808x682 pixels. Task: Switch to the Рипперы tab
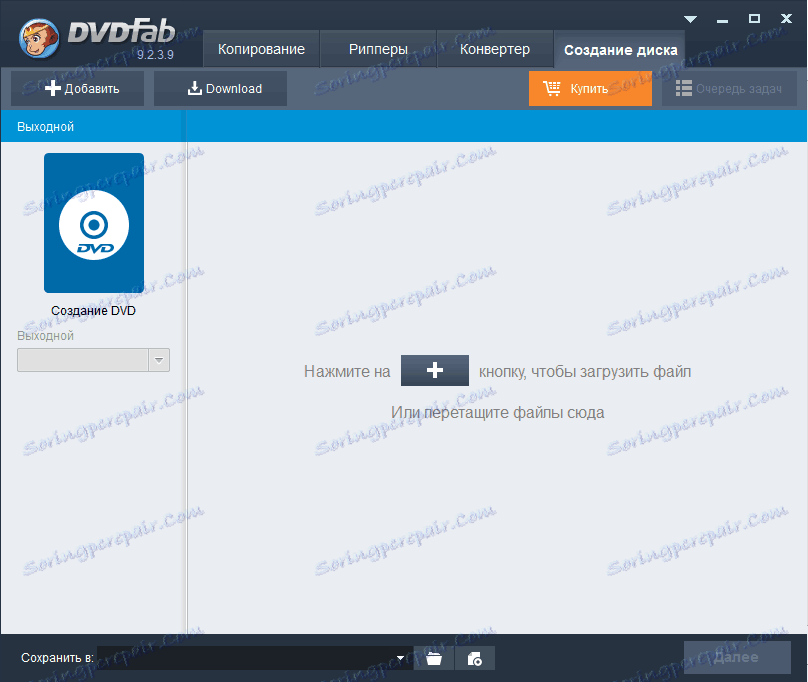coord(378,49)
